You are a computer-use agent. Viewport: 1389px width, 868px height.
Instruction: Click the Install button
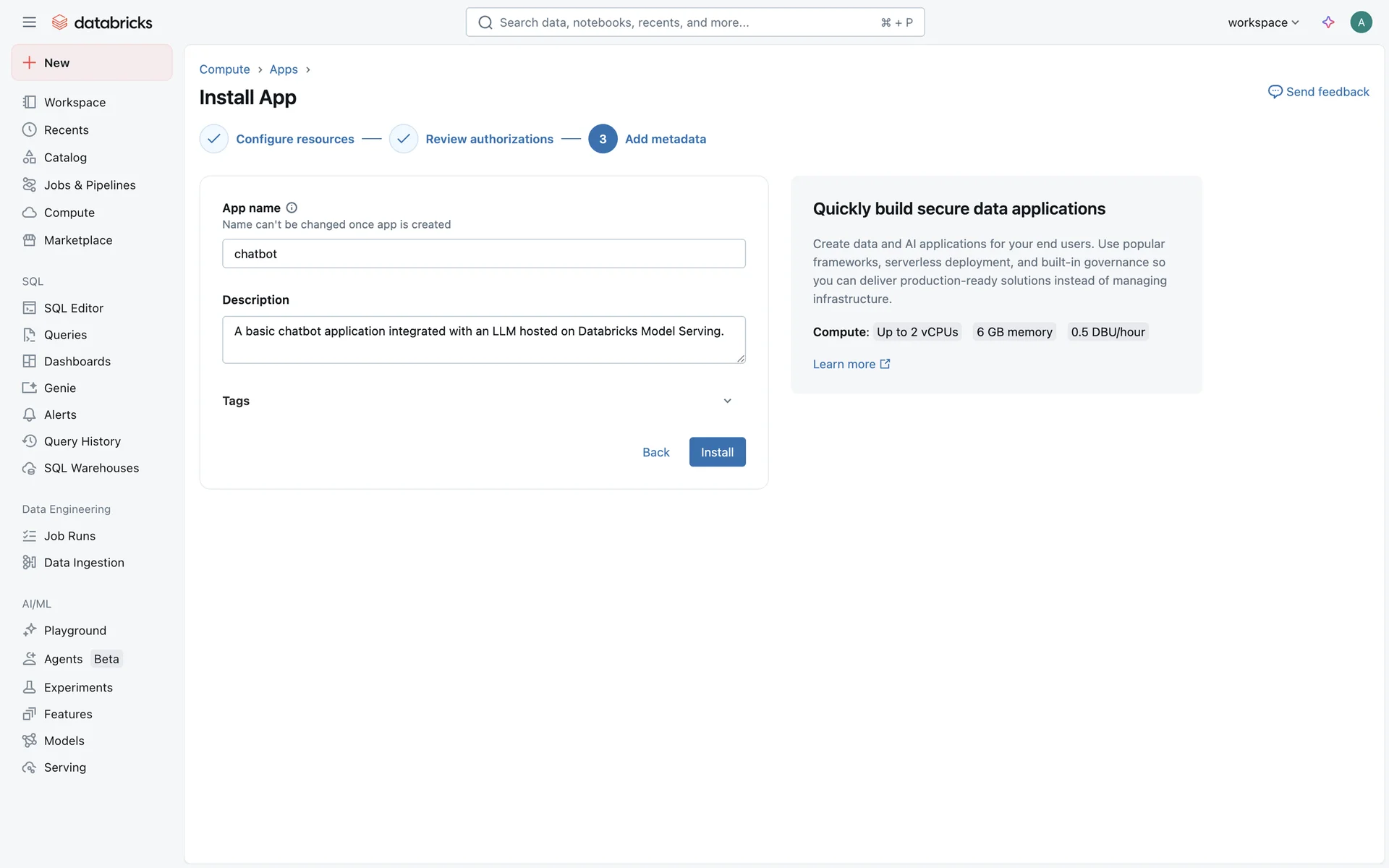[717, 452]
